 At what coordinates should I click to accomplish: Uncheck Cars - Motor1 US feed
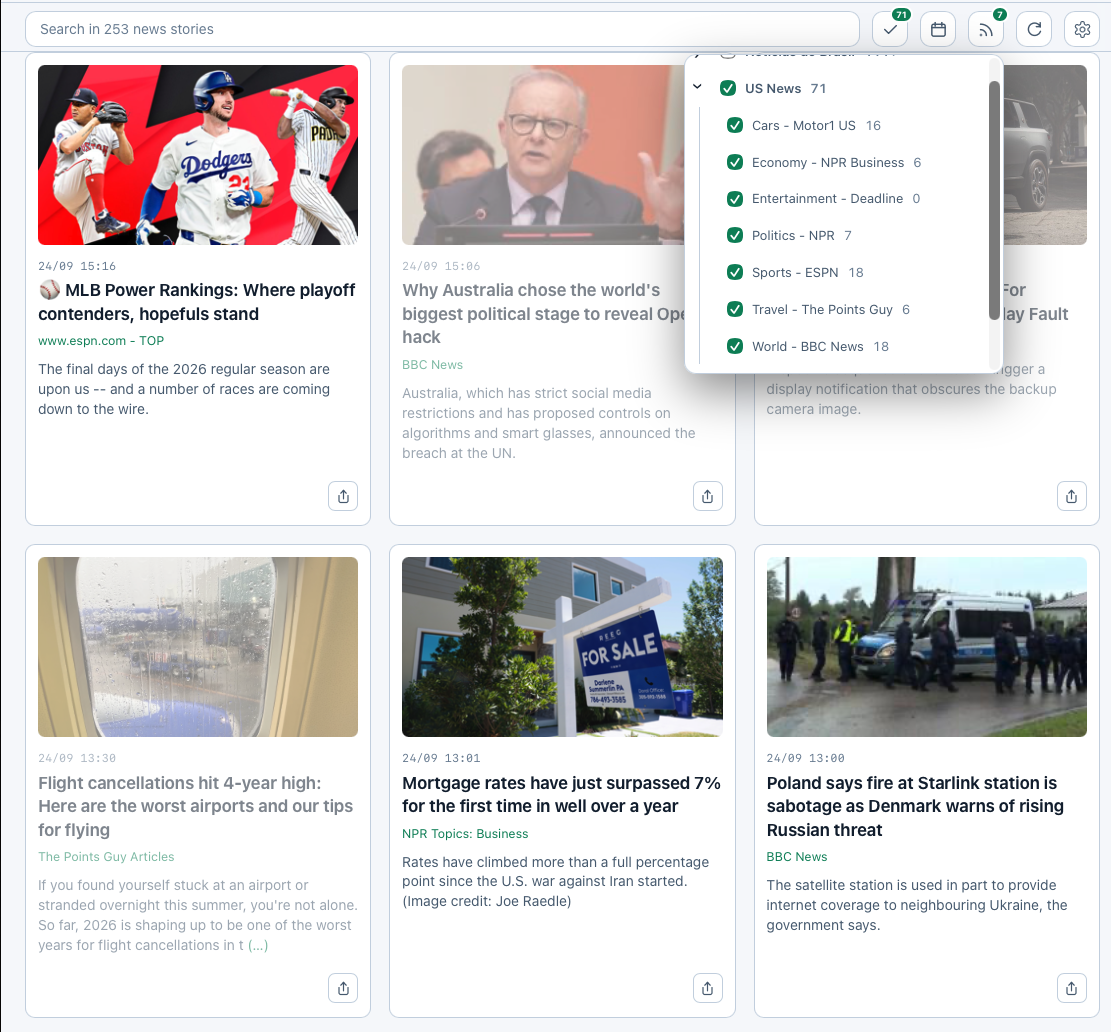(735, 125)
